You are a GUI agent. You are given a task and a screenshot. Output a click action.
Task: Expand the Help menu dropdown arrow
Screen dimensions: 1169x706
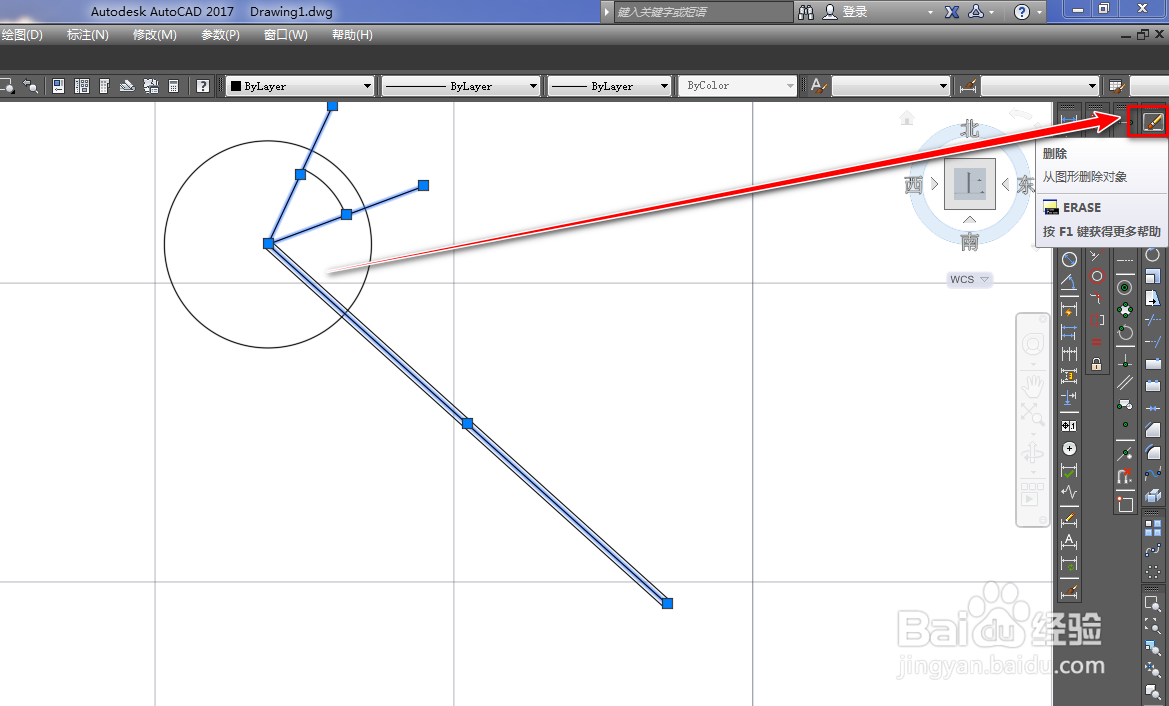(1039, 13)
